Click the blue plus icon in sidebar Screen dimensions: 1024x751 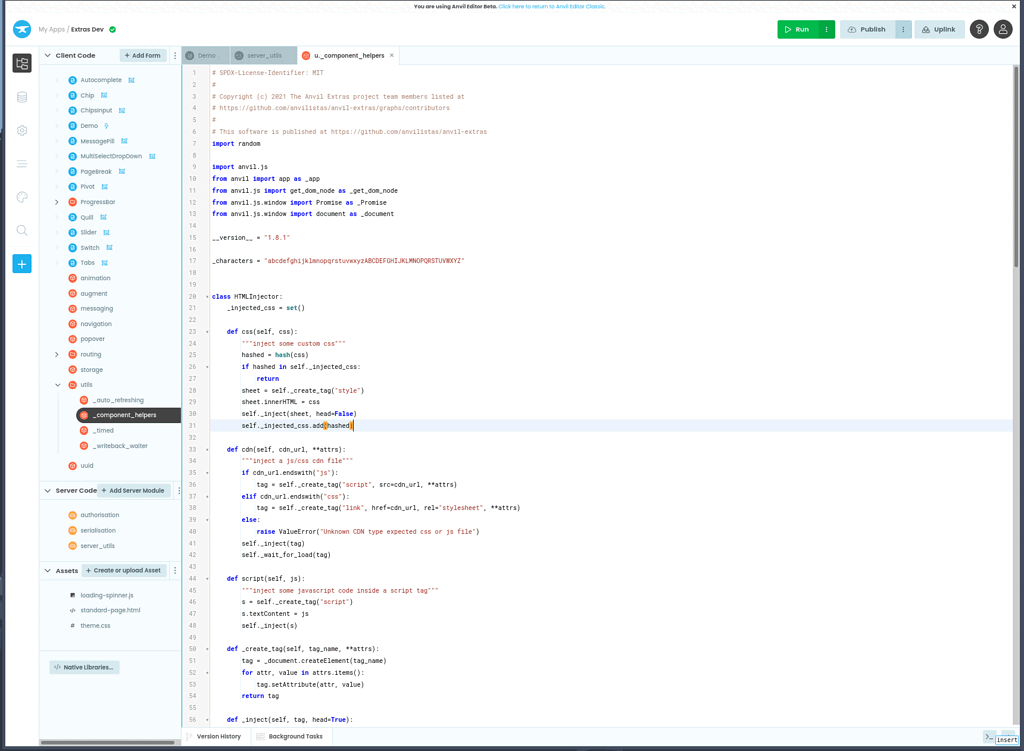(x=22, y=264)
